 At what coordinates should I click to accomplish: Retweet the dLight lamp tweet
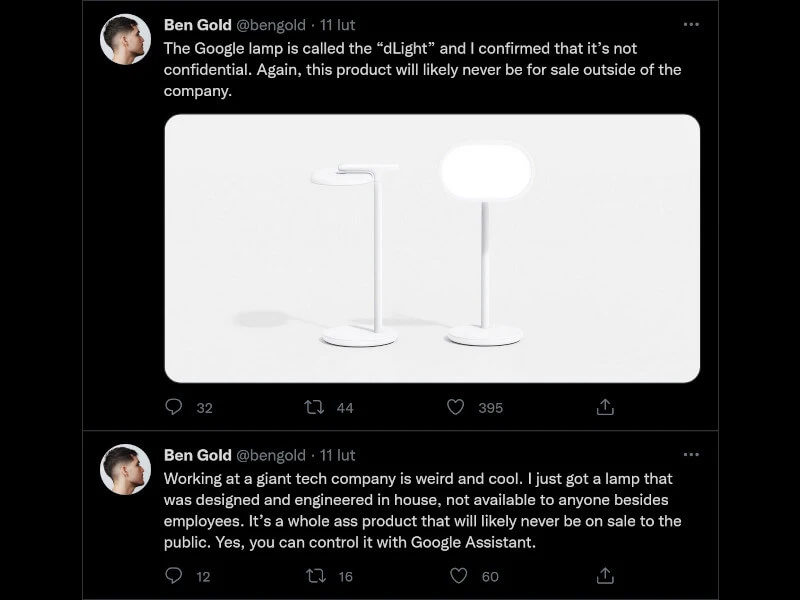tap(314, 407)
